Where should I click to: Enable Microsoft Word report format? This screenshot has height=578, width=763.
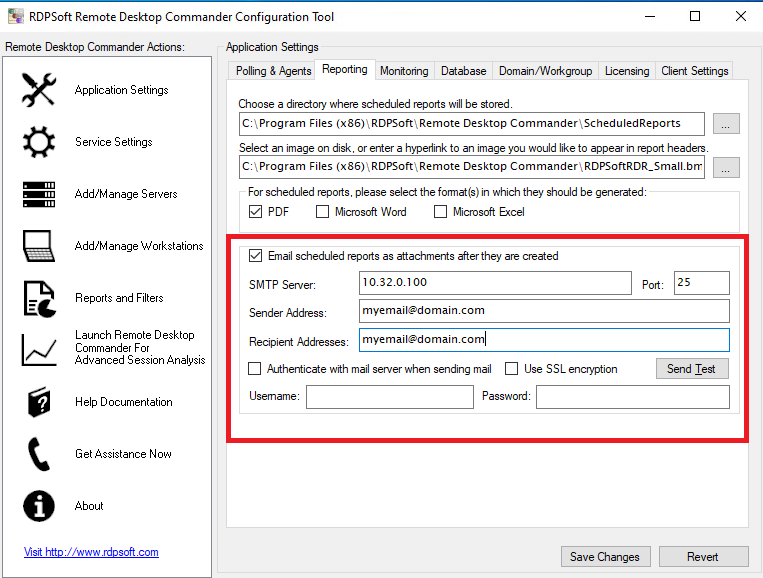point(322,212)
